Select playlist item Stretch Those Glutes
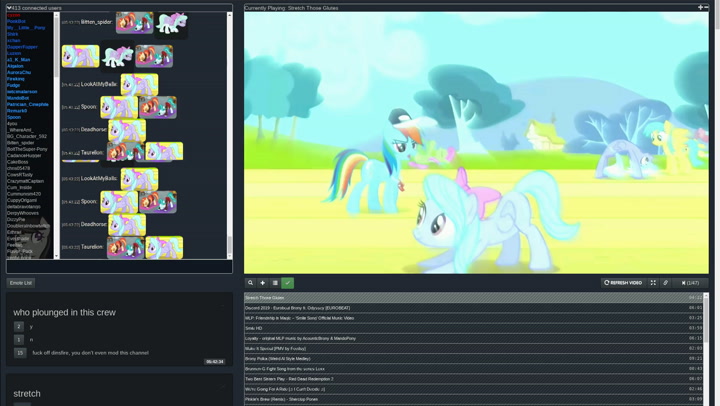720x406 pixels. (473, 298)
